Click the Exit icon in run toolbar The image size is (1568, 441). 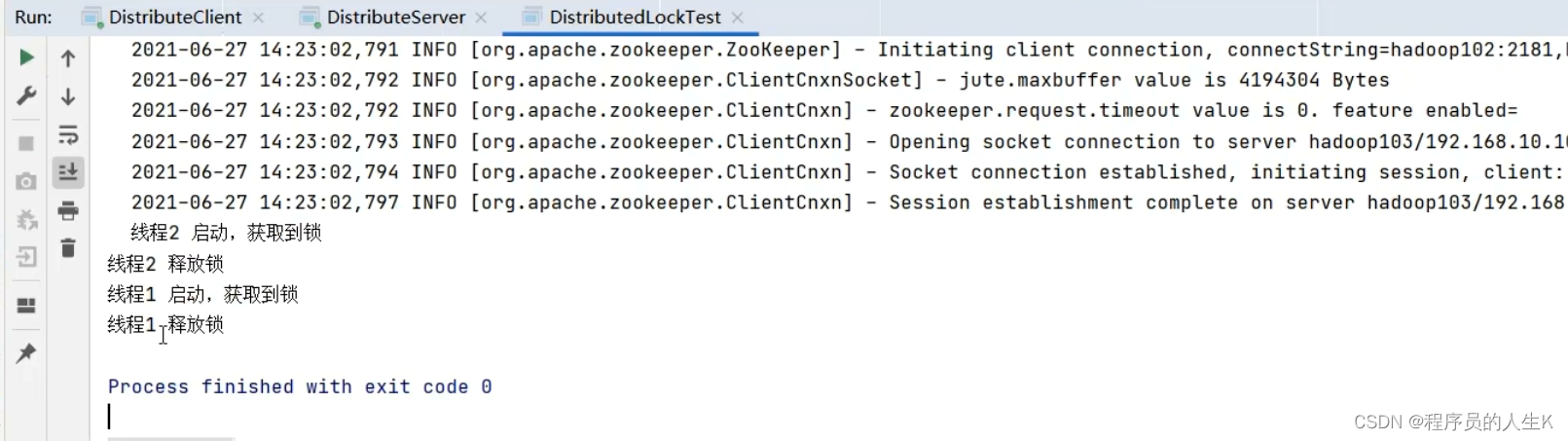(x=26, y=257)
